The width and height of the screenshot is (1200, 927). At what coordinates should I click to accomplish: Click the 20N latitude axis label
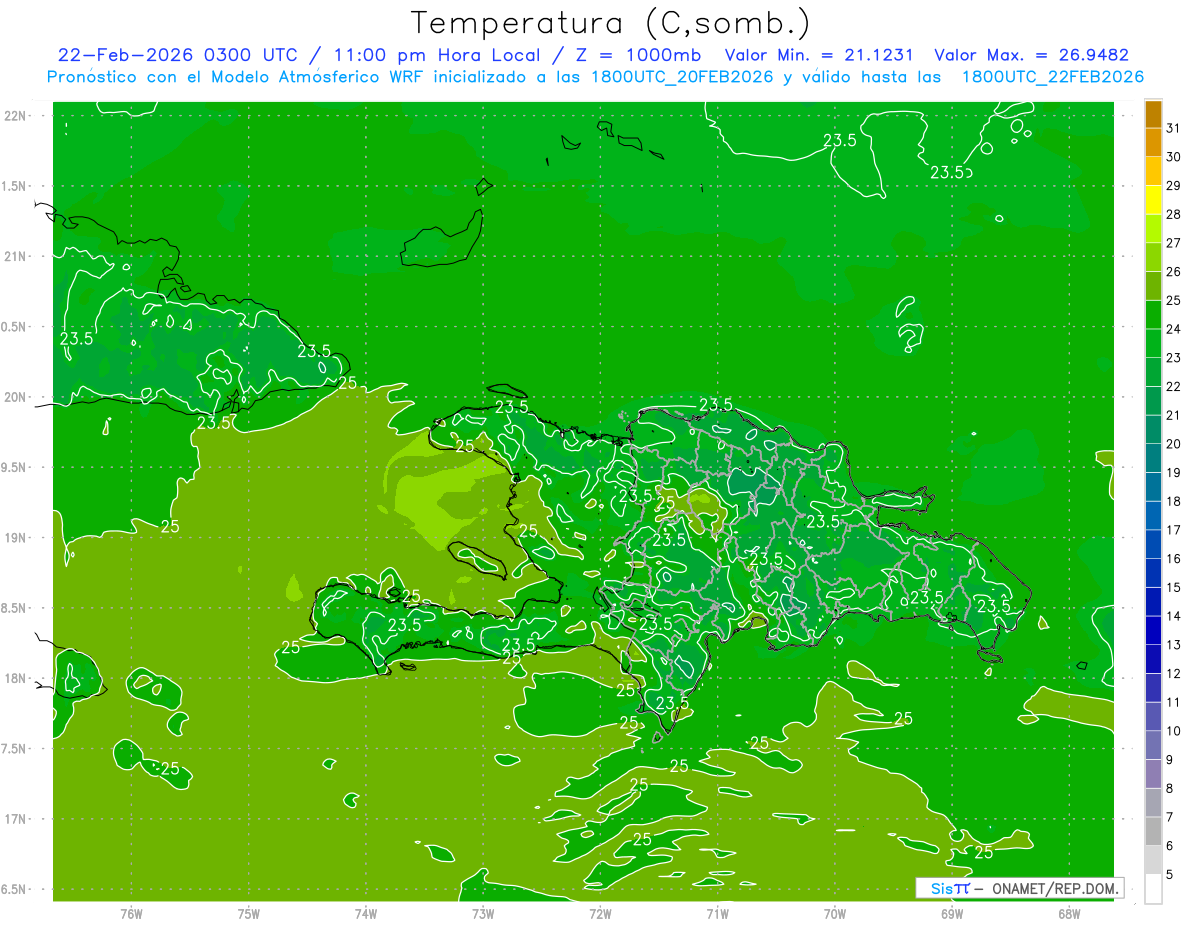(x=15, y=397)
